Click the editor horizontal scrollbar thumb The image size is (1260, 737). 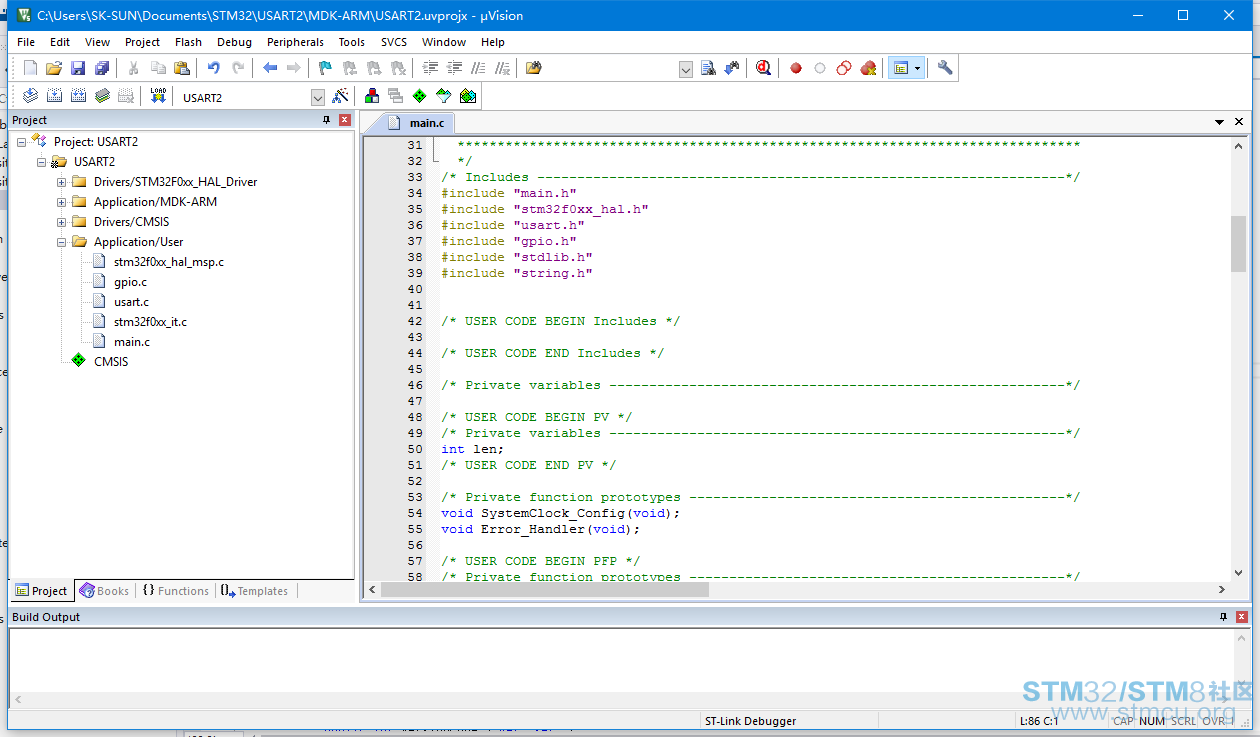point(544,590)
